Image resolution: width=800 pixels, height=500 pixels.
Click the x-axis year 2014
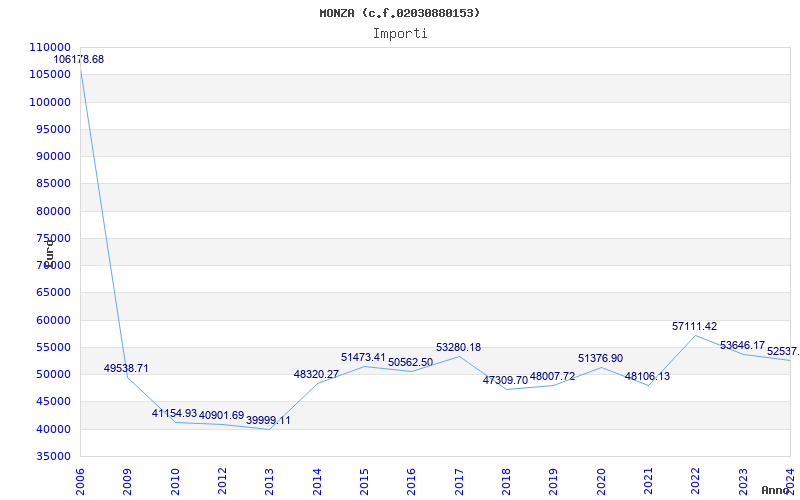click(317, 482)
